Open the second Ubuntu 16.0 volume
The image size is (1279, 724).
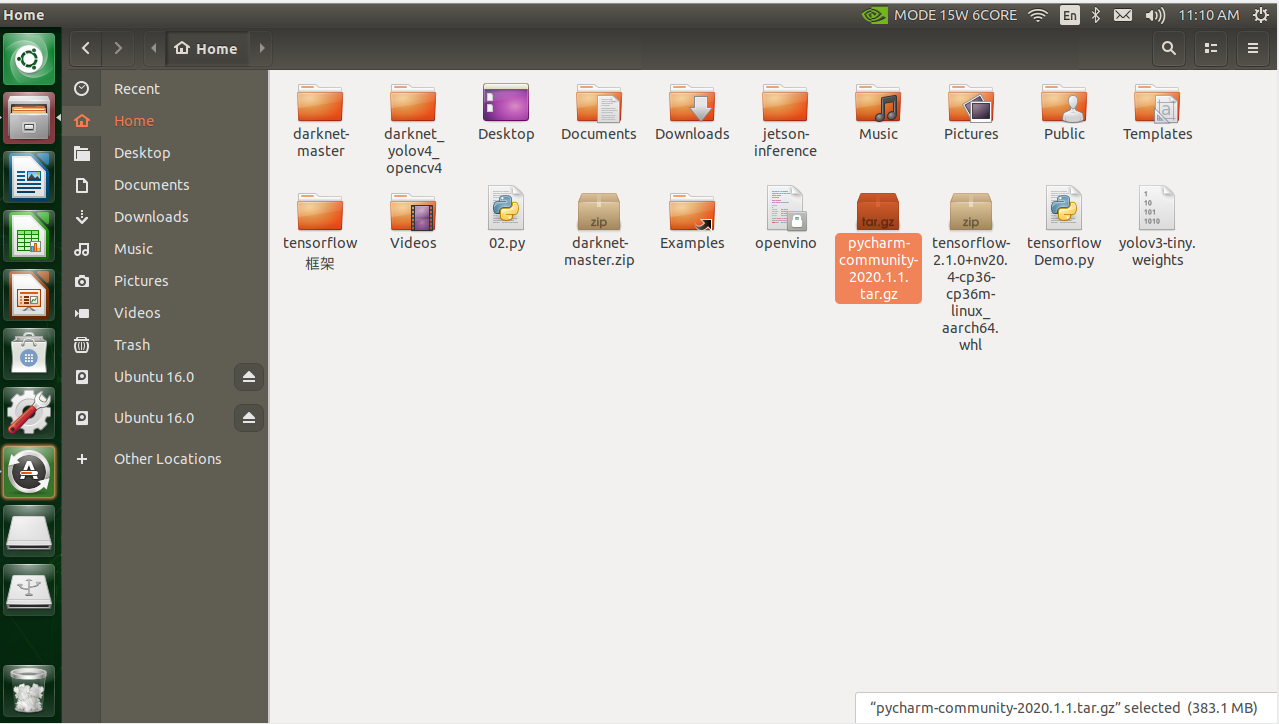click(154, 418)
